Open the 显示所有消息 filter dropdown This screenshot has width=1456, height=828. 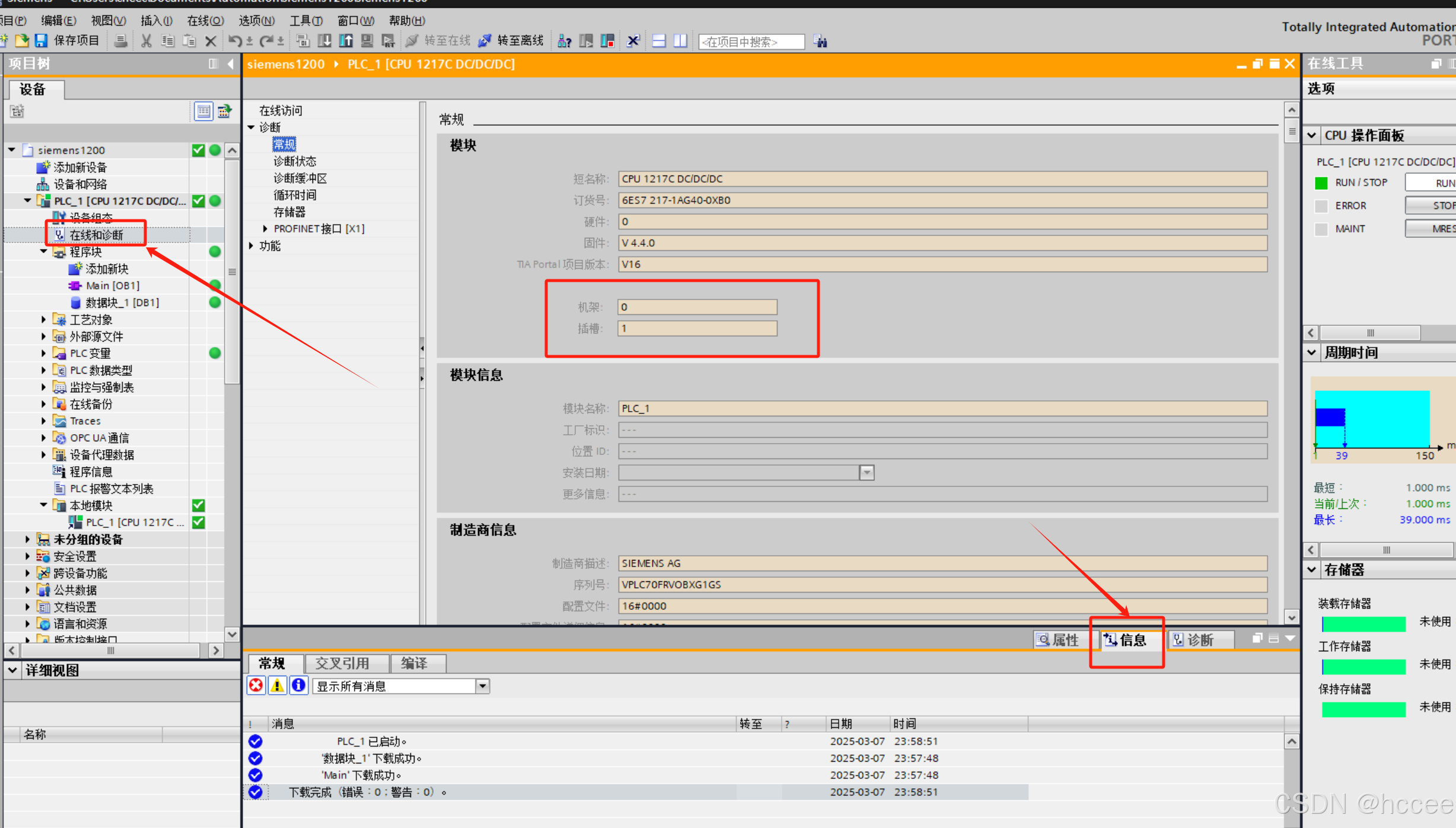[483, 686]
